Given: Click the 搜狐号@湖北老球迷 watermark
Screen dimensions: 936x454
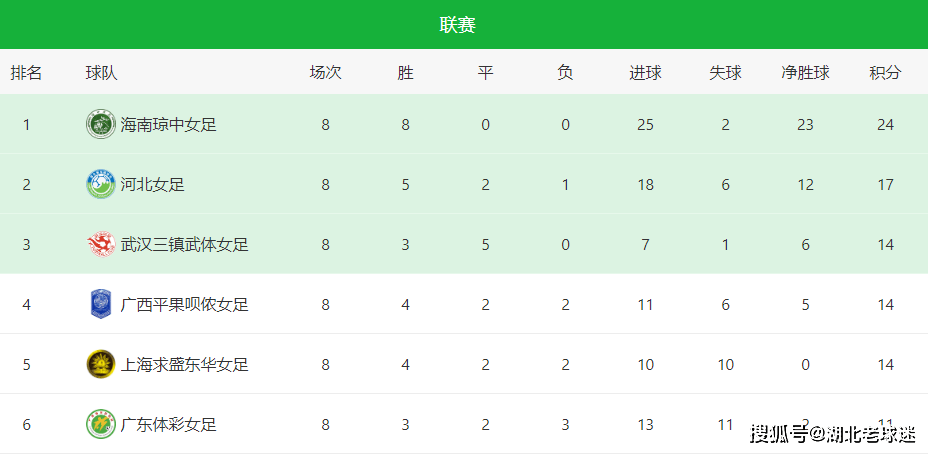Looking at the screenshot, I should pyautogui.click(x=833, y=434).
